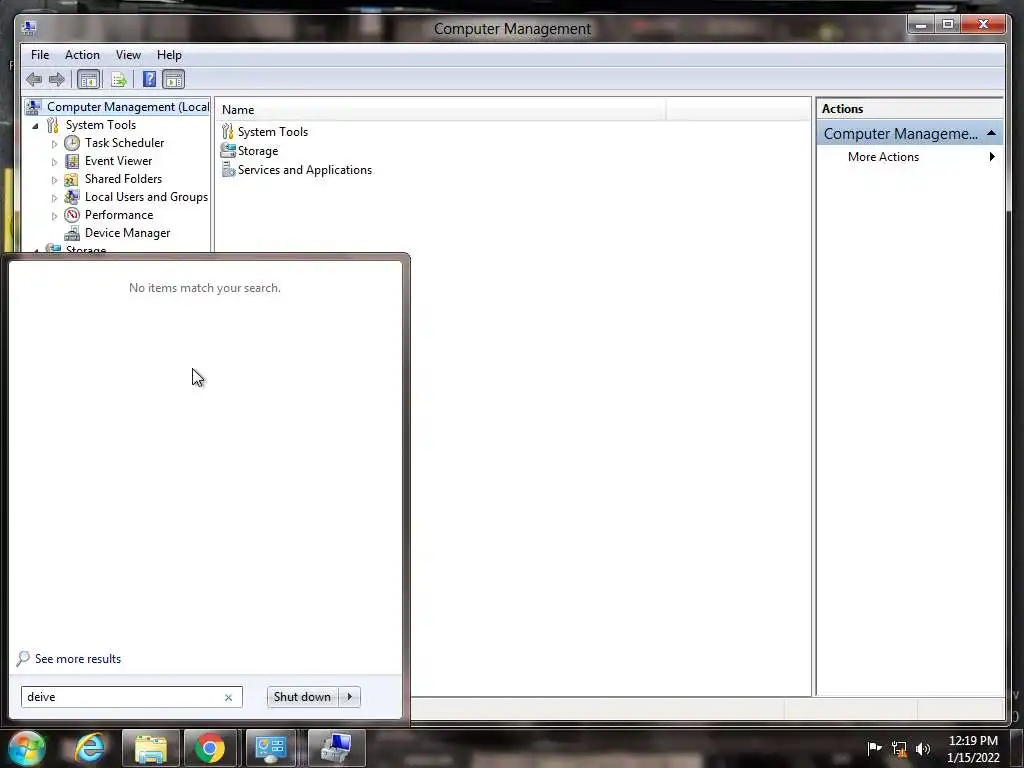Click Storage icon in Name list
Screen dimensions: 1024x768
(x=228, y=150)
